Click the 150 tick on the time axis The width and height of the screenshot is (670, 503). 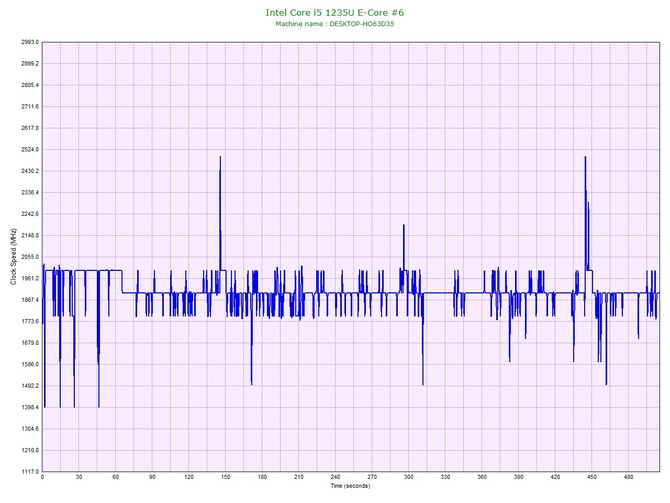[226, 477]
